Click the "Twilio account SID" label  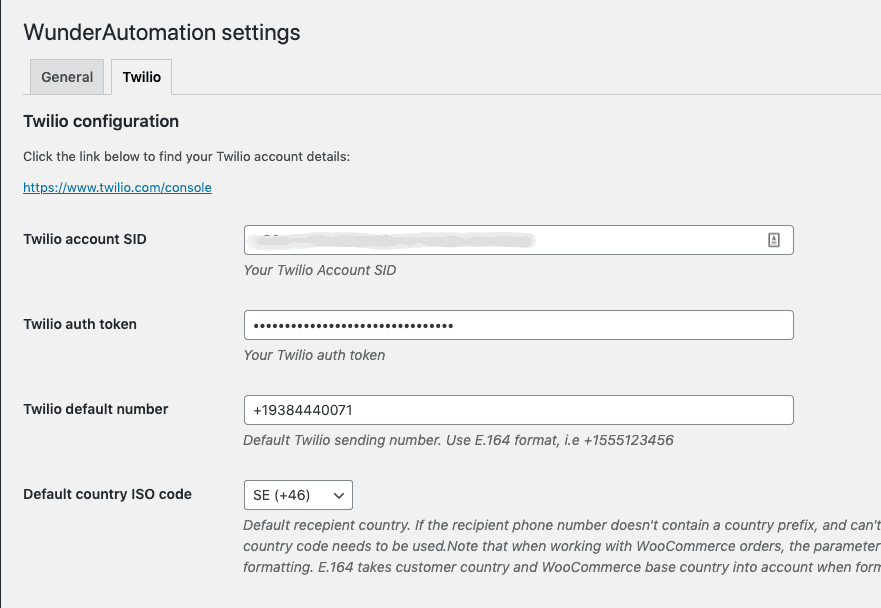coord(85,239)
